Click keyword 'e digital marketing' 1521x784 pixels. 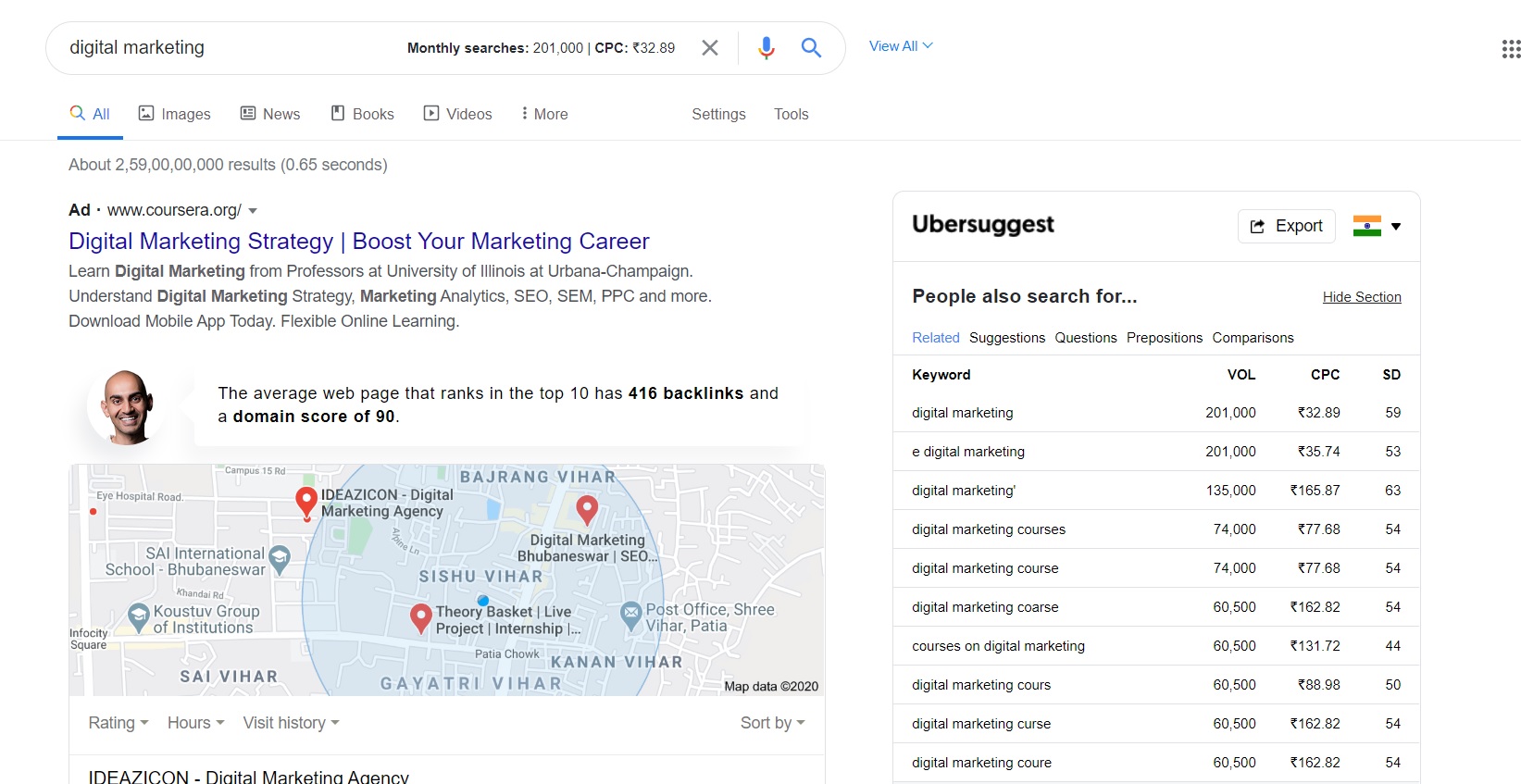point(968,452)
